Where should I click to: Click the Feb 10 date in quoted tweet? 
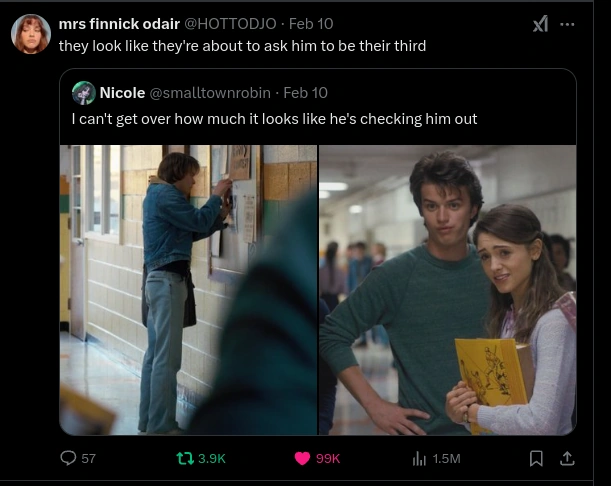tap(306, 93)
